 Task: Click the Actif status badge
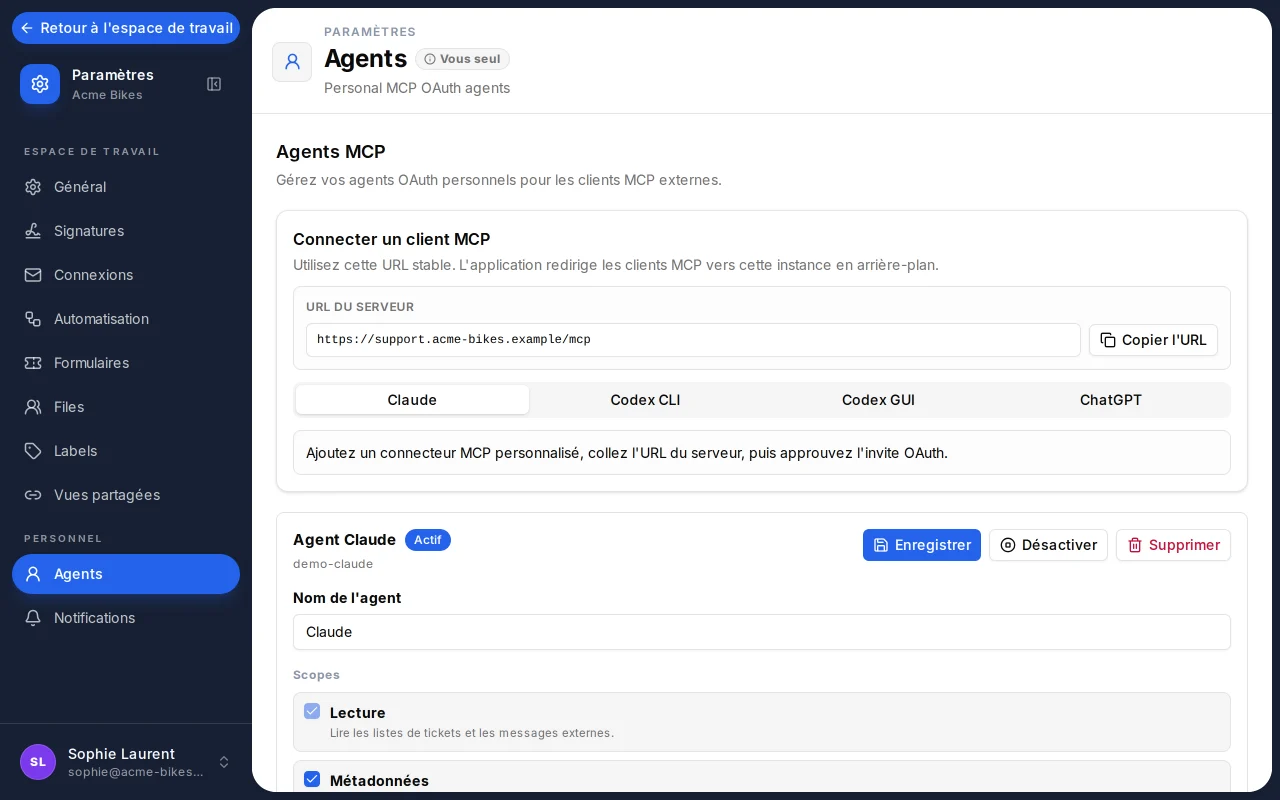pos(428,540)
